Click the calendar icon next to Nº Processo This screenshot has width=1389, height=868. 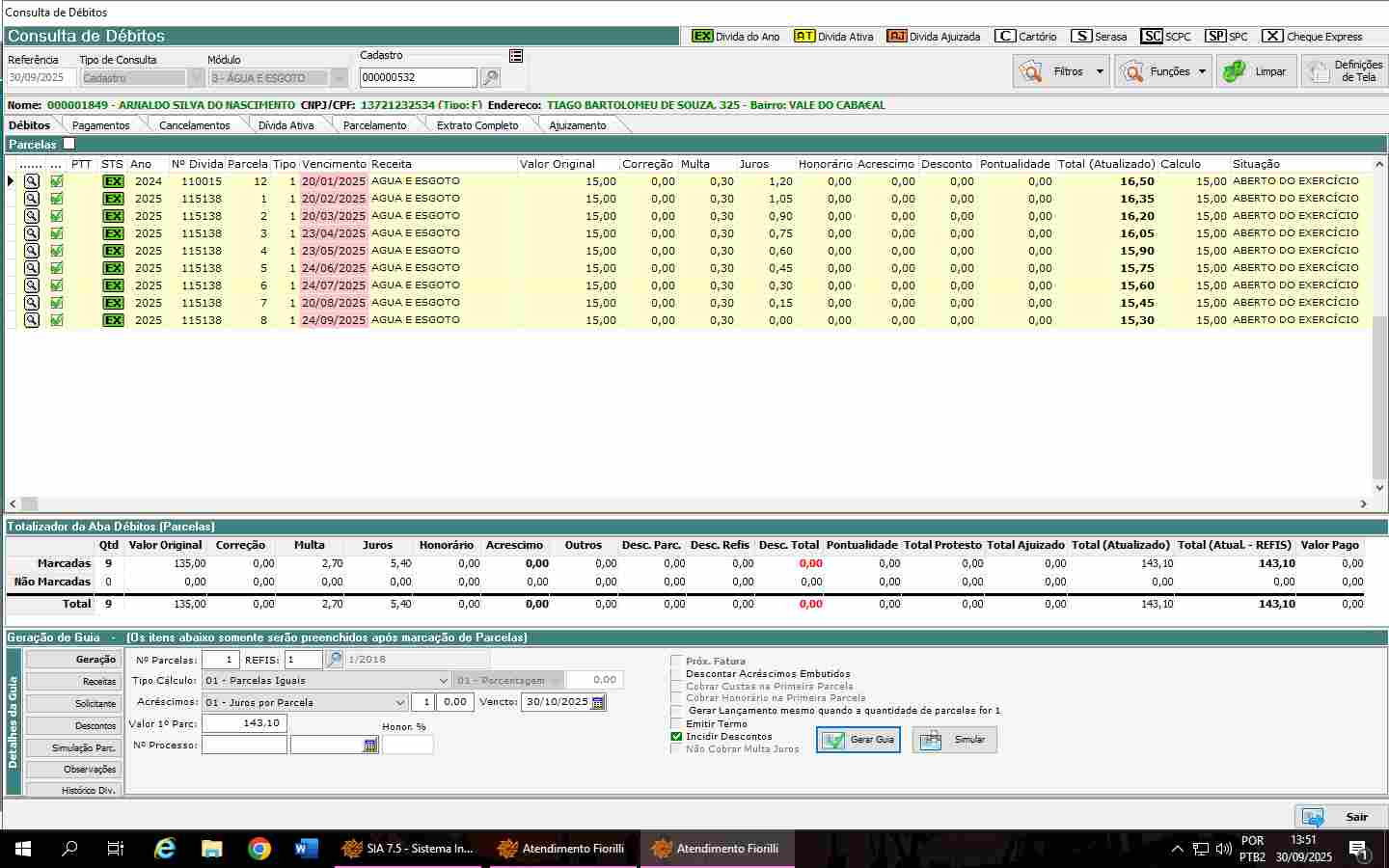370,746
